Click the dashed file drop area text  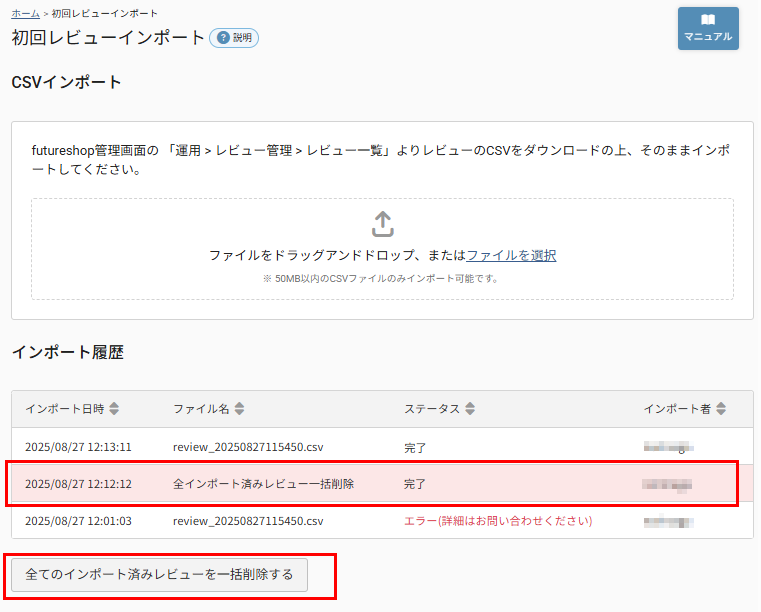tap(382, 255)
